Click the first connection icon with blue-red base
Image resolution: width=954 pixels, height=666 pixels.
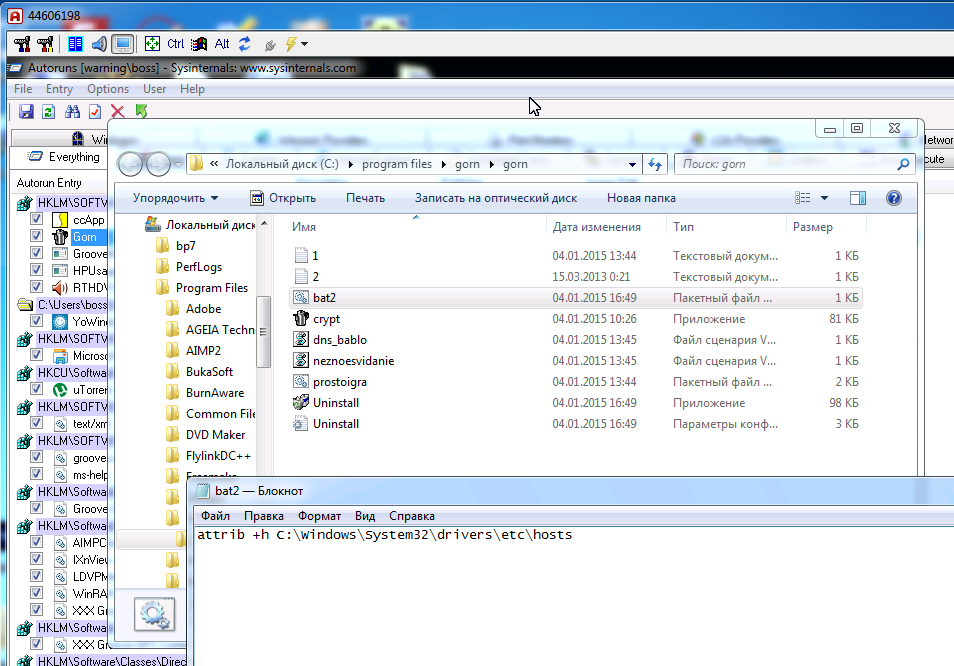coord(22,44)
